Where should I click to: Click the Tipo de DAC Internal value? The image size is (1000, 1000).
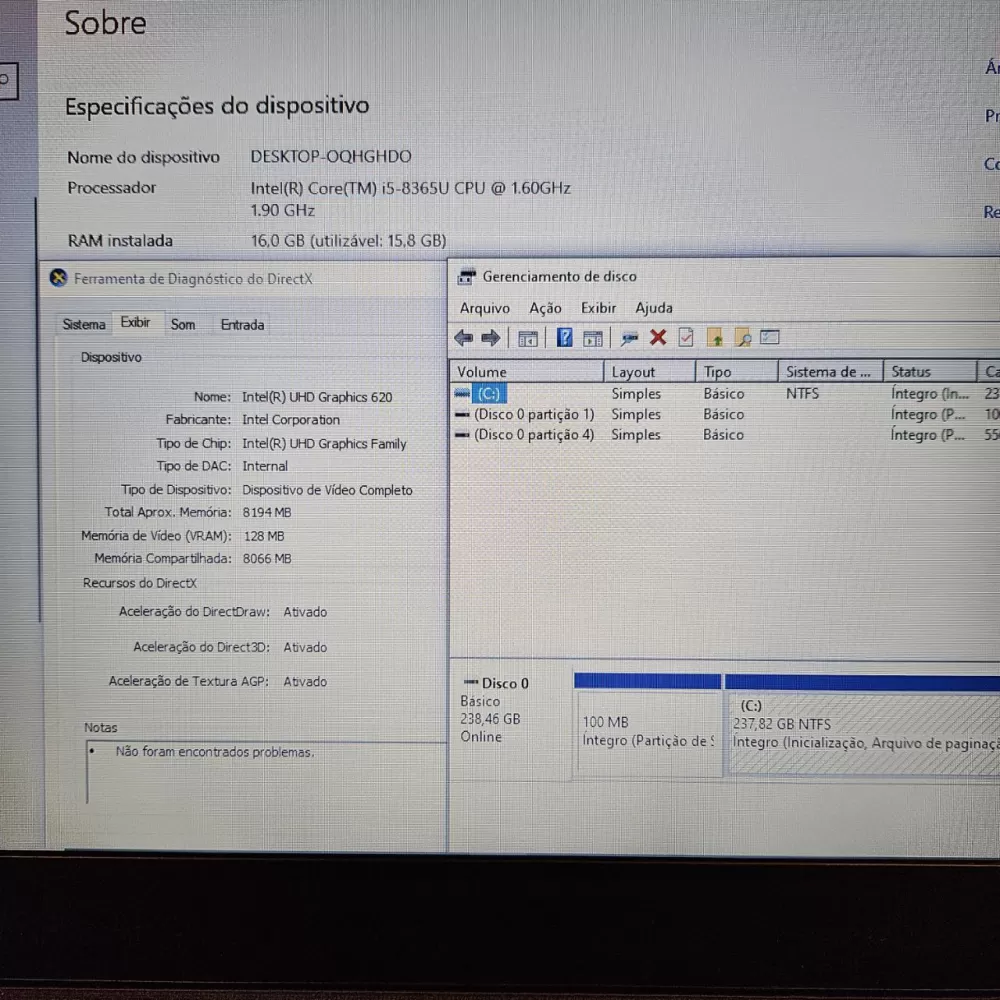[265, 466]
